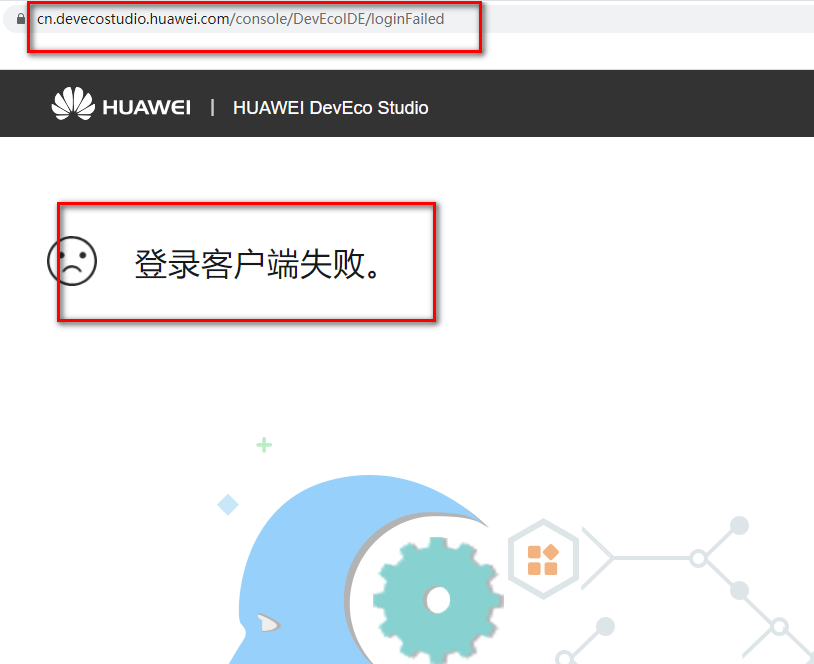Select the URL text in address bar
Screen dimensions: 814x664
240,19
